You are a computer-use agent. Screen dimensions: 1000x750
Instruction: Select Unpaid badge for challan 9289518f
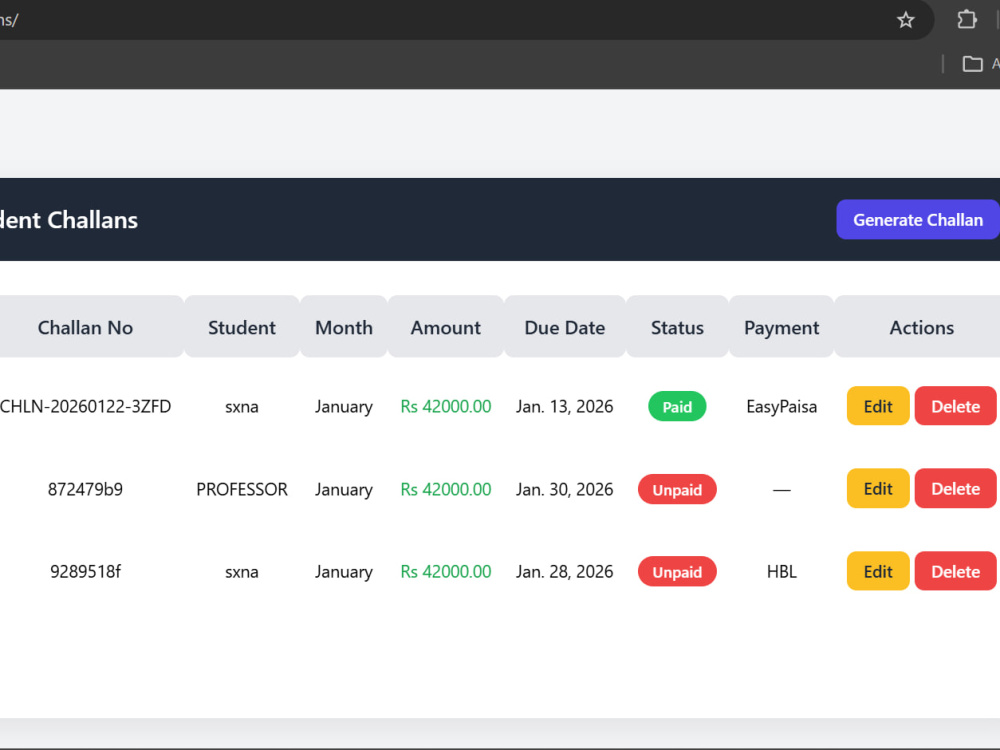click(x=677, y=571)
